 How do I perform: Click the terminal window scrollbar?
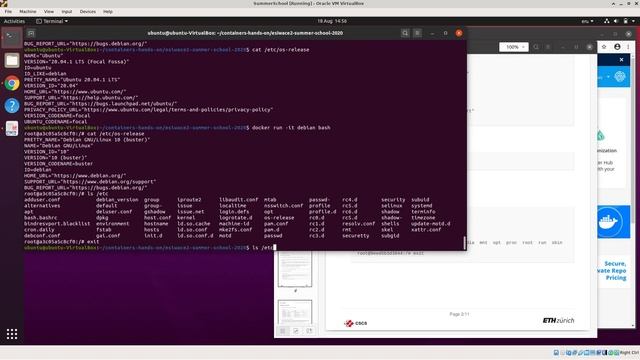coord(464,242)
